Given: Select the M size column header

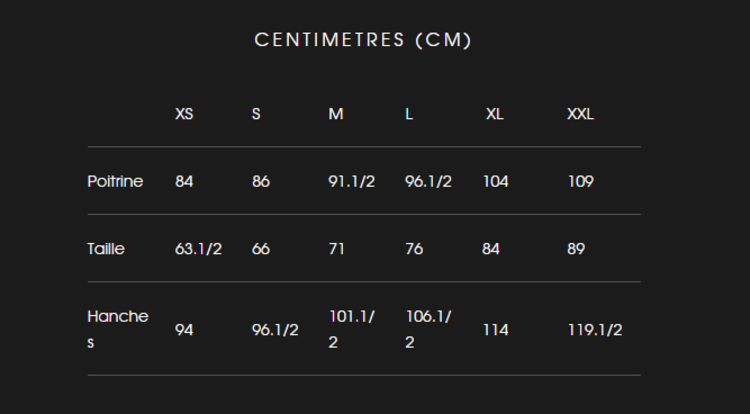Looking at the screenshot, I should point(336,114).
